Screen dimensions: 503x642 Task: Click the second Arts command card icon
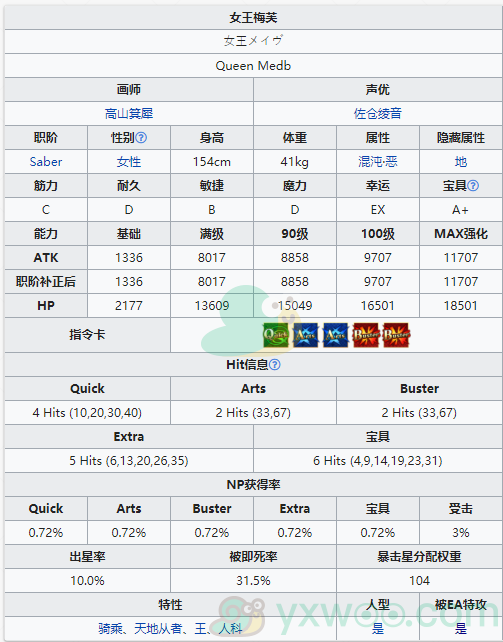336,335
